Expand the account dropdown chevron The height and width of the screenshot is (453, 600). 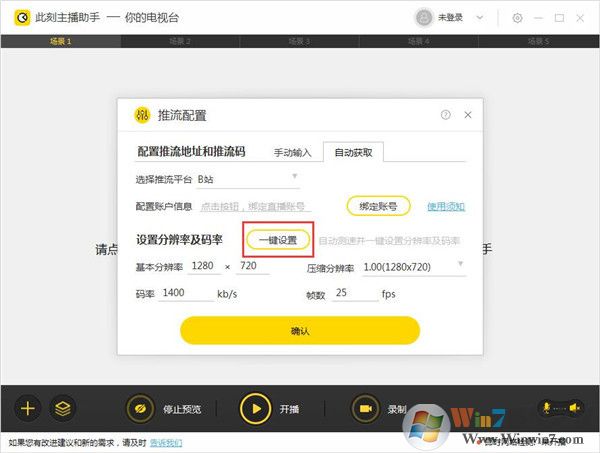[x=479, y=18]
